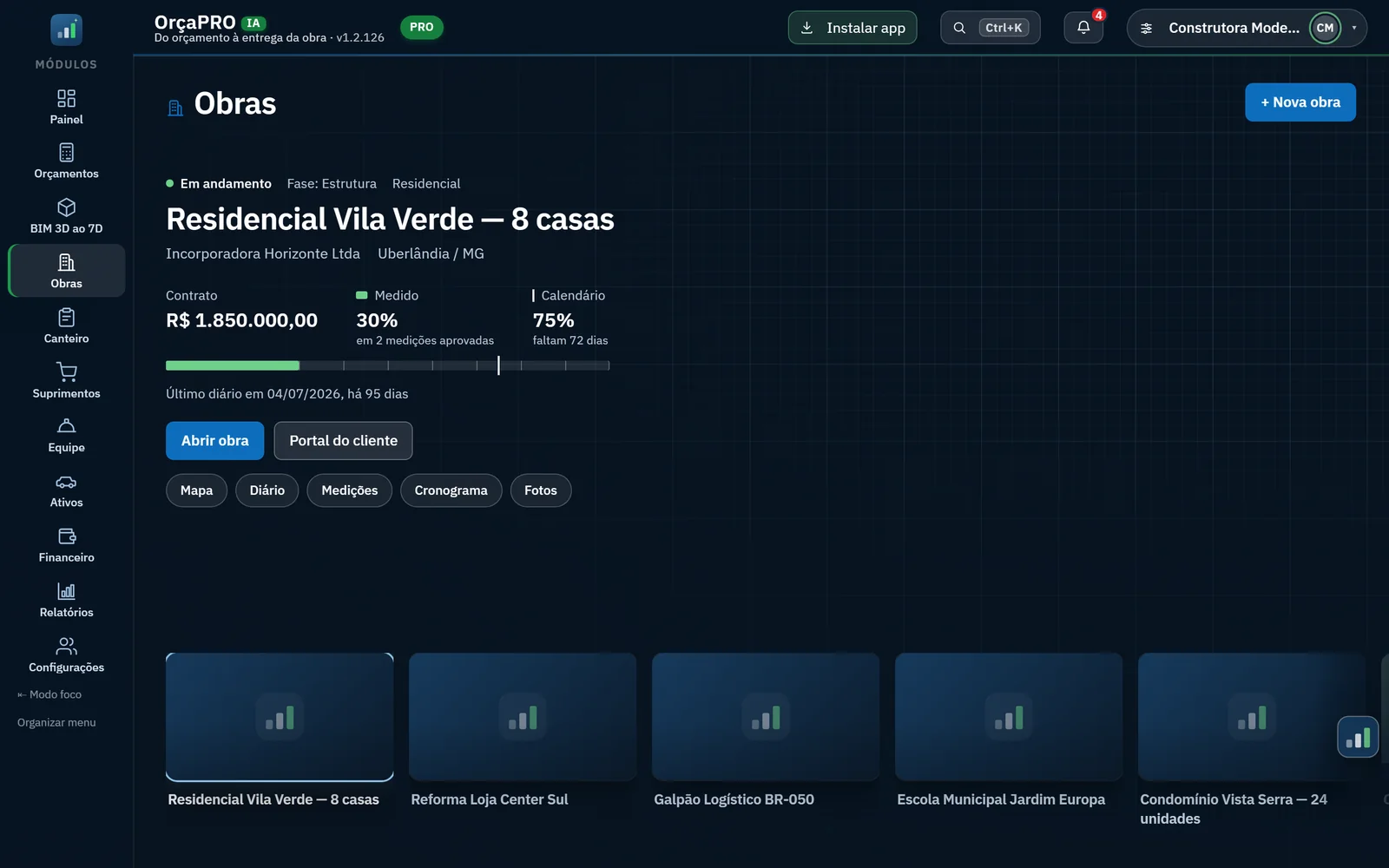Open the CM user avatar menu
This screenshot has width=1389, height=868.
tap(1325, 28)
